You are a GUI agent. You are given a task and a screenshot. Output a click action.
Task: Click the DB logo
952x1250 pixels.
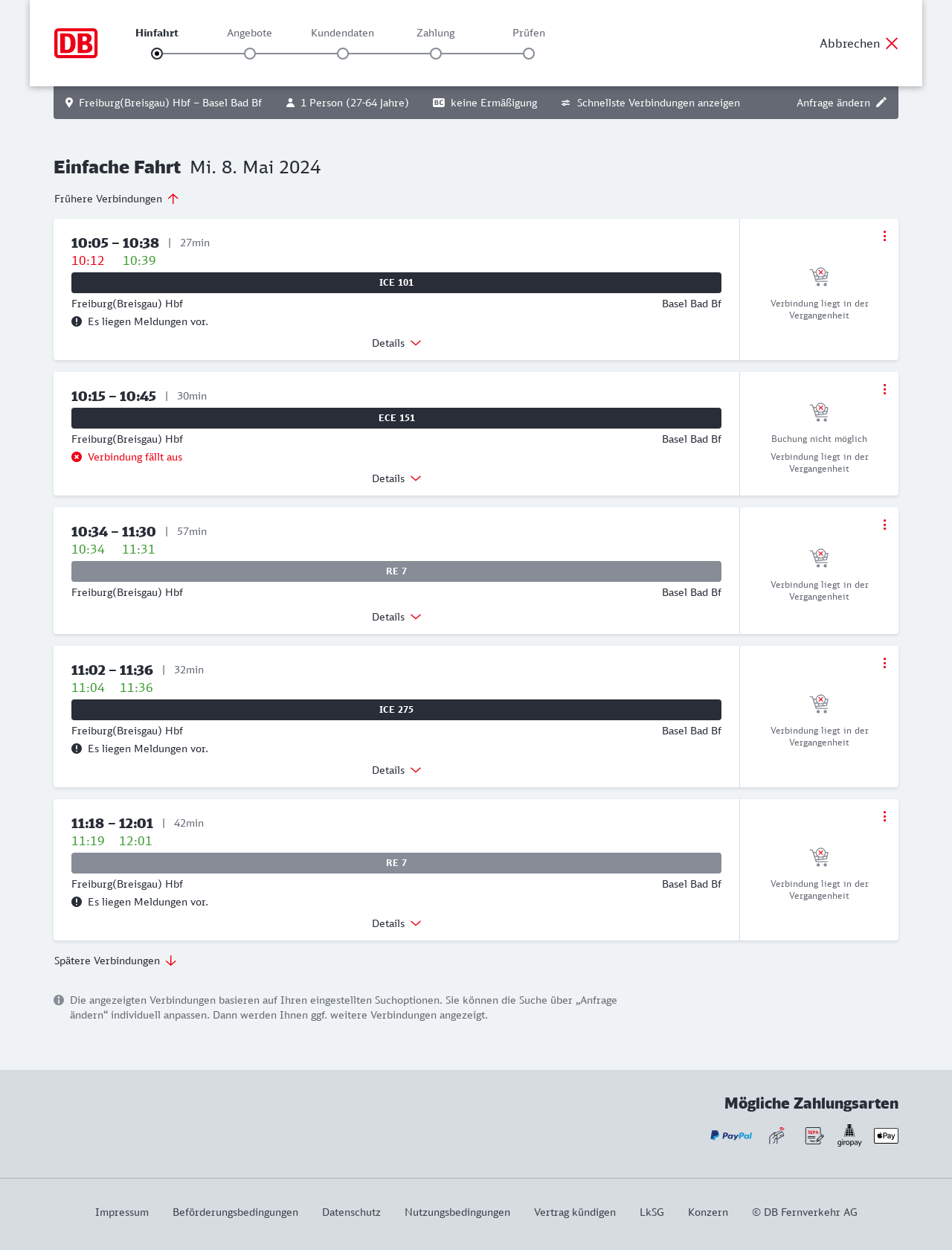[x=76, y=43]
